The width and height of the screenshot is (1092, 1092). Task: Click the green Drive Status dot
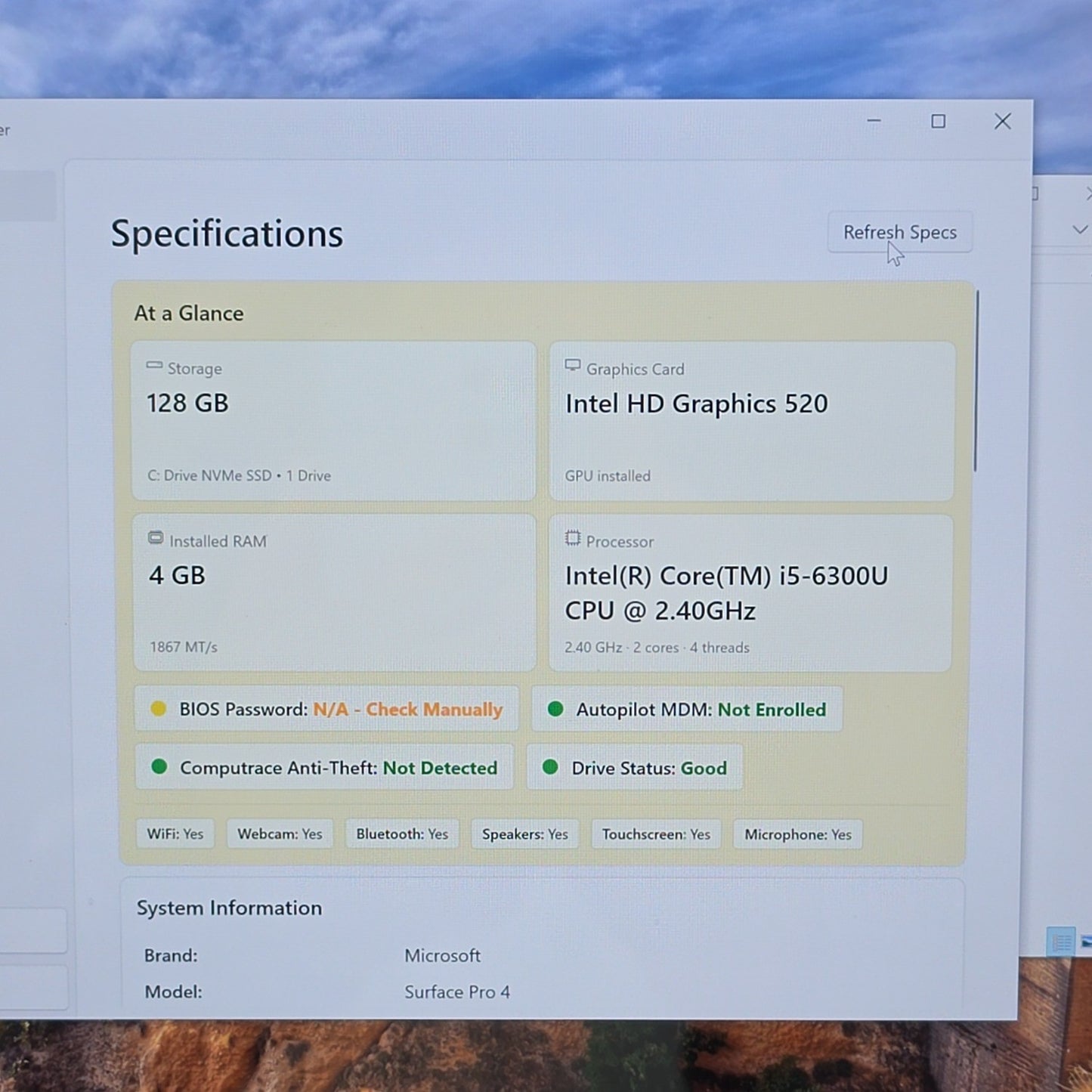550,767
